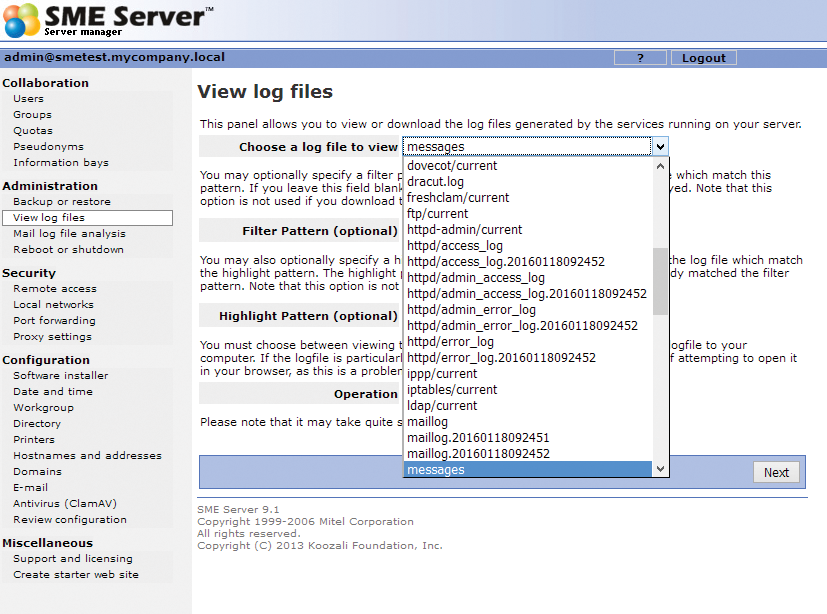Viewport: 827px width, 614px height.
Task: Open the Users page under Collaboration
Action: [28, 99]
